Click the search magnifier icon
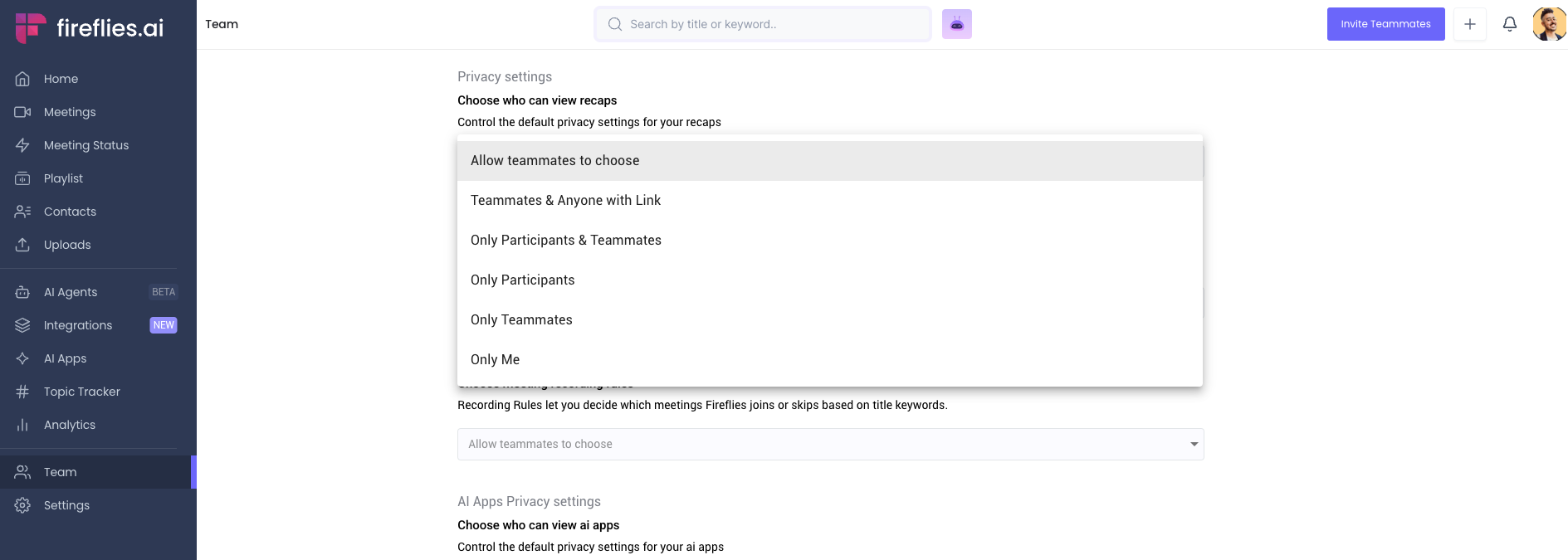The image size is (1568, 560). click(x=615, y=24)
